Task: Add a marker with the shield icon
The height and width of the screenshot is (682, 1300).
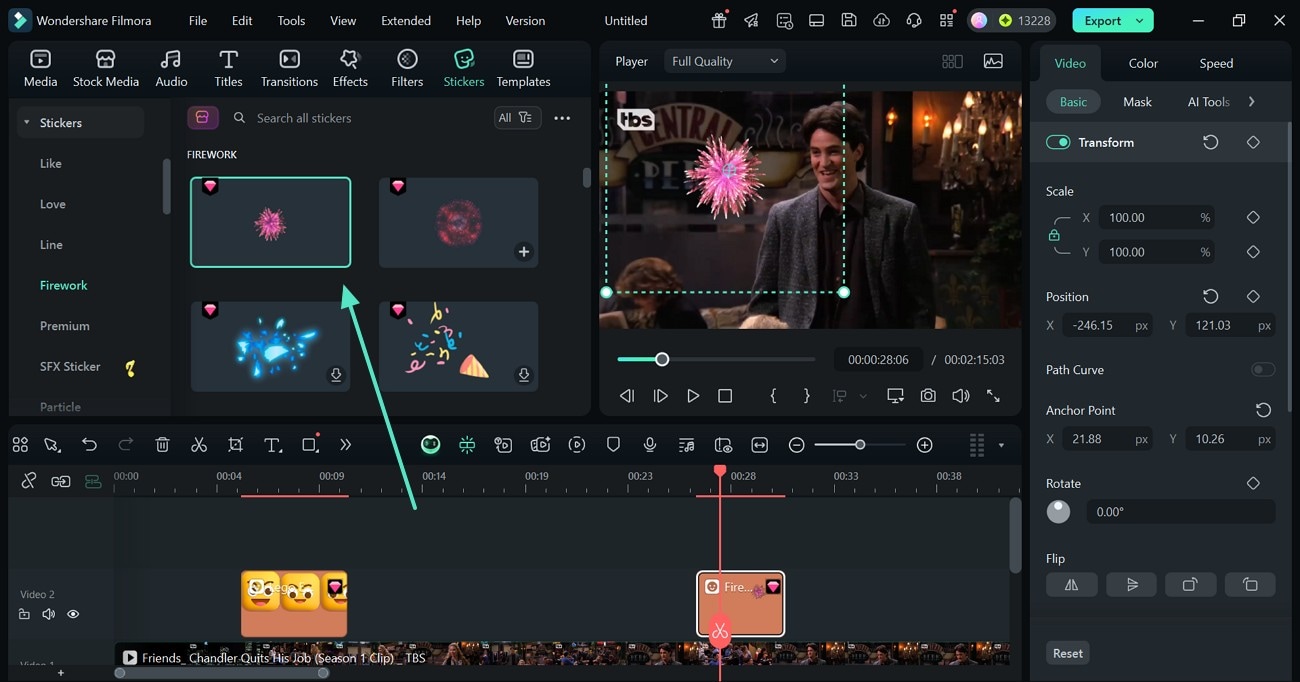Action: coord(613,445)
